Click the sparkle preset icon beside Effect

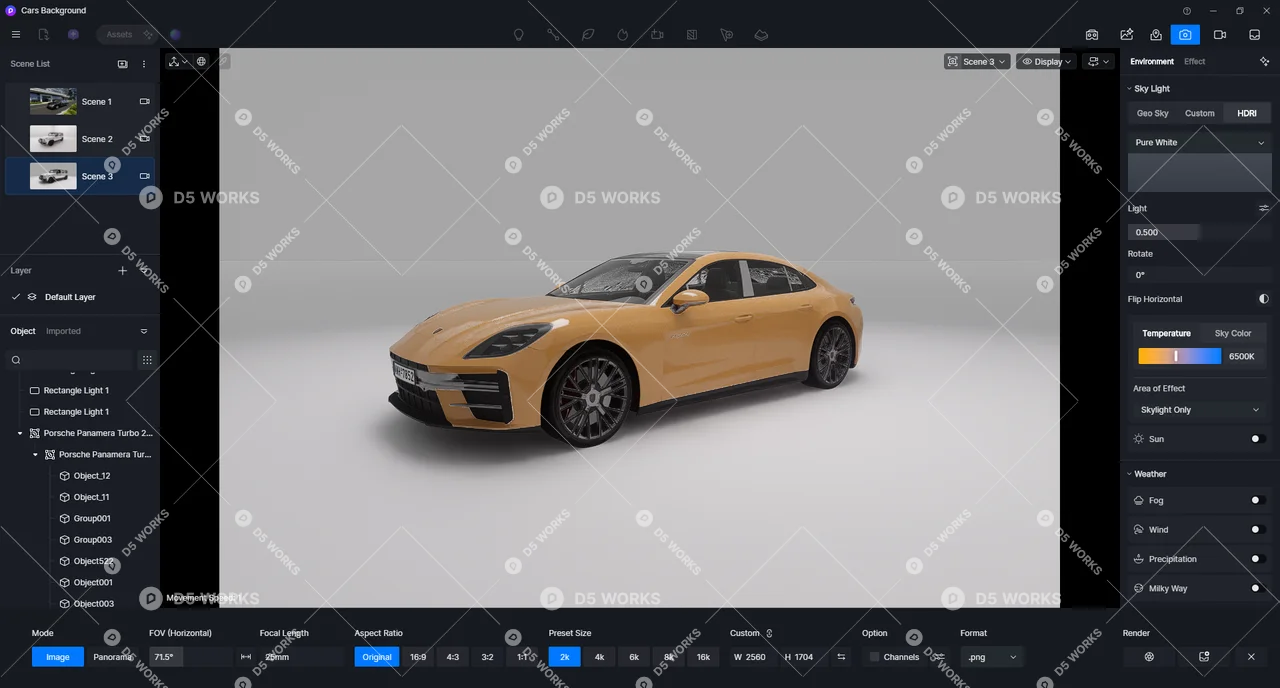click(x=1265, y=62)
